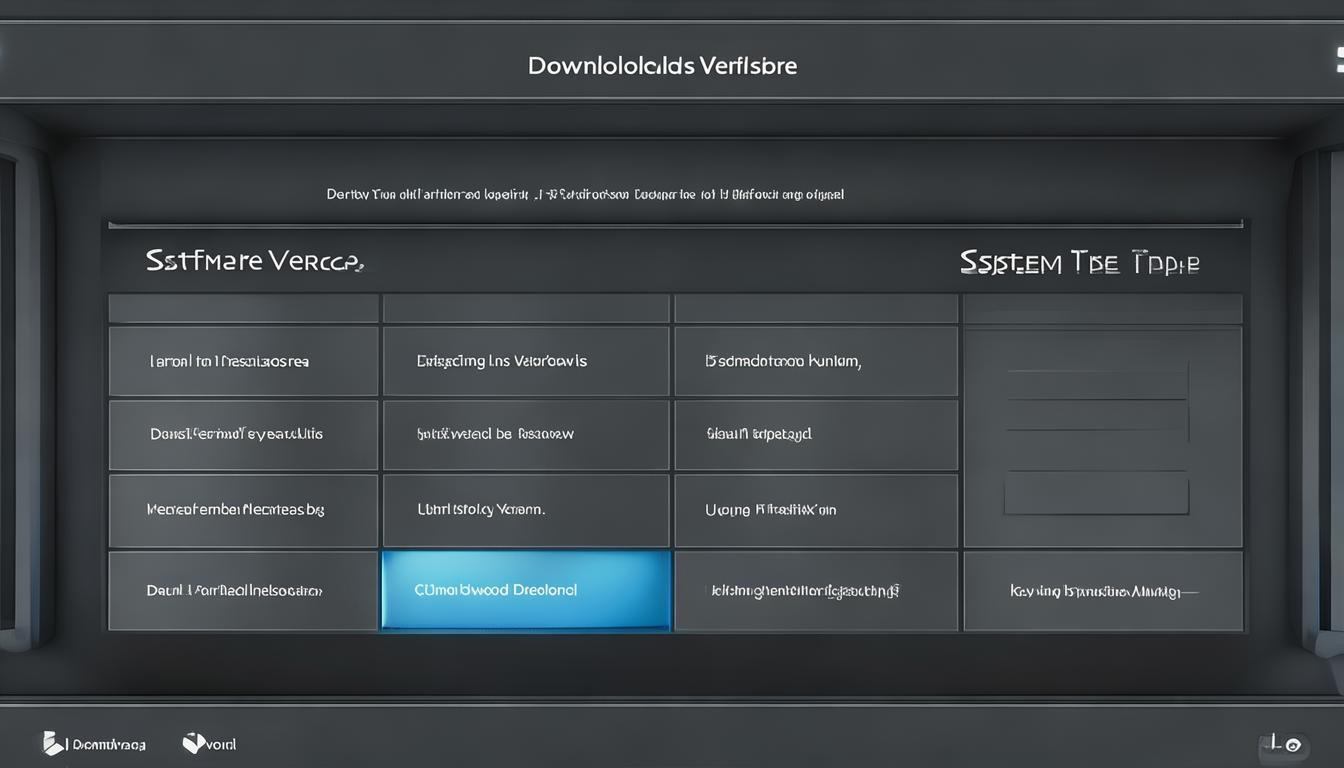
Task: Pick the "Slaulfl tdpetayd" tile
Action: 816,435
